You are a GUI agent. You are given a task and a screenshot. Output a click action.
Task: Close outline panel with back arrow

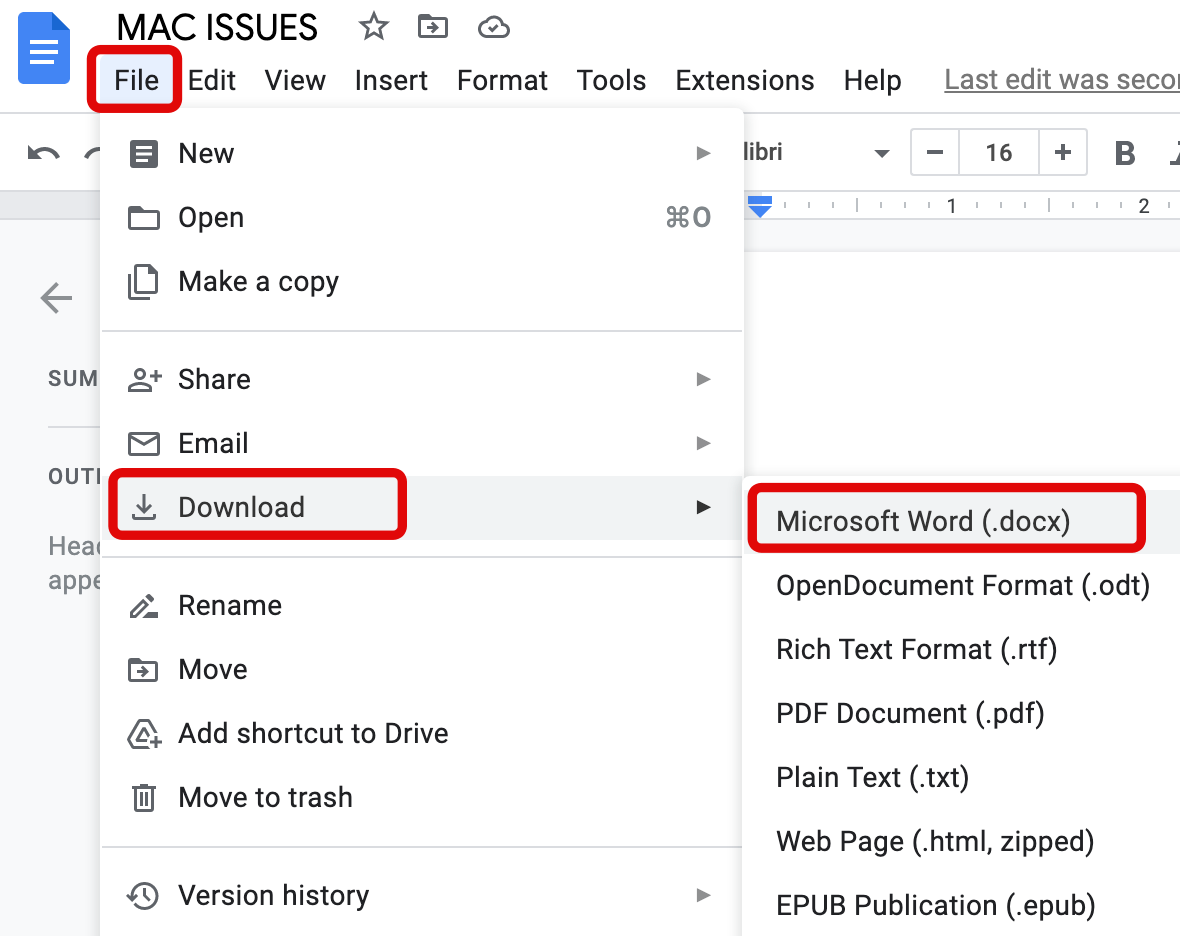point(56,297)
